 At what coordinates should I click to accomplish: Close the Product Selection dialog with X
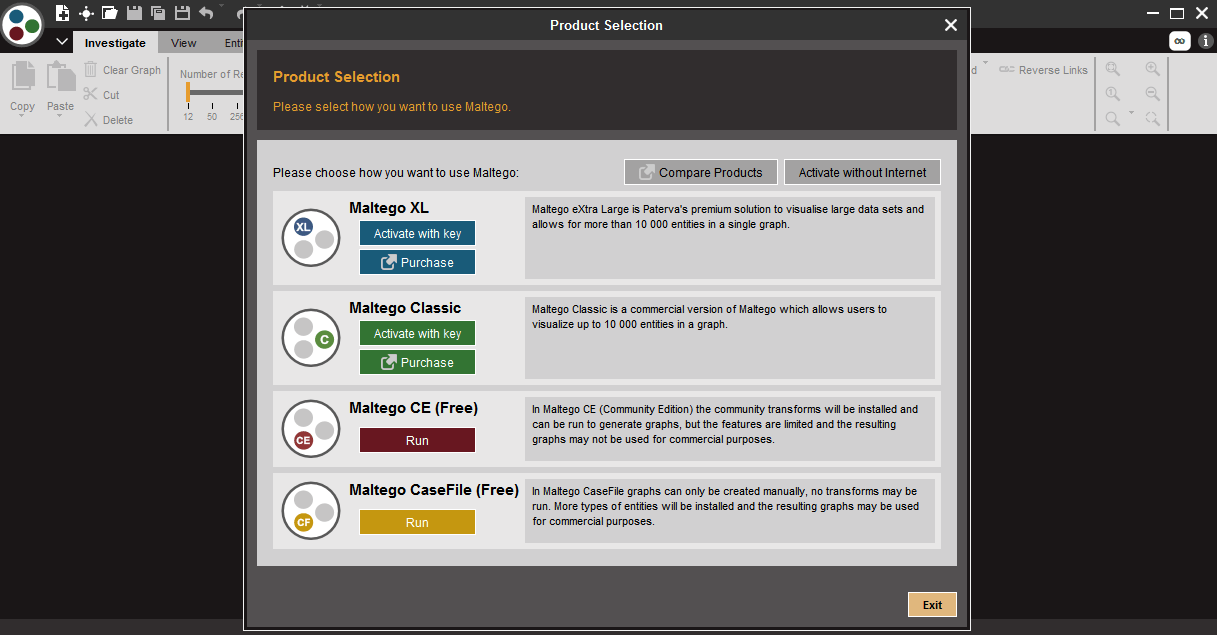[x=951, y=25]
